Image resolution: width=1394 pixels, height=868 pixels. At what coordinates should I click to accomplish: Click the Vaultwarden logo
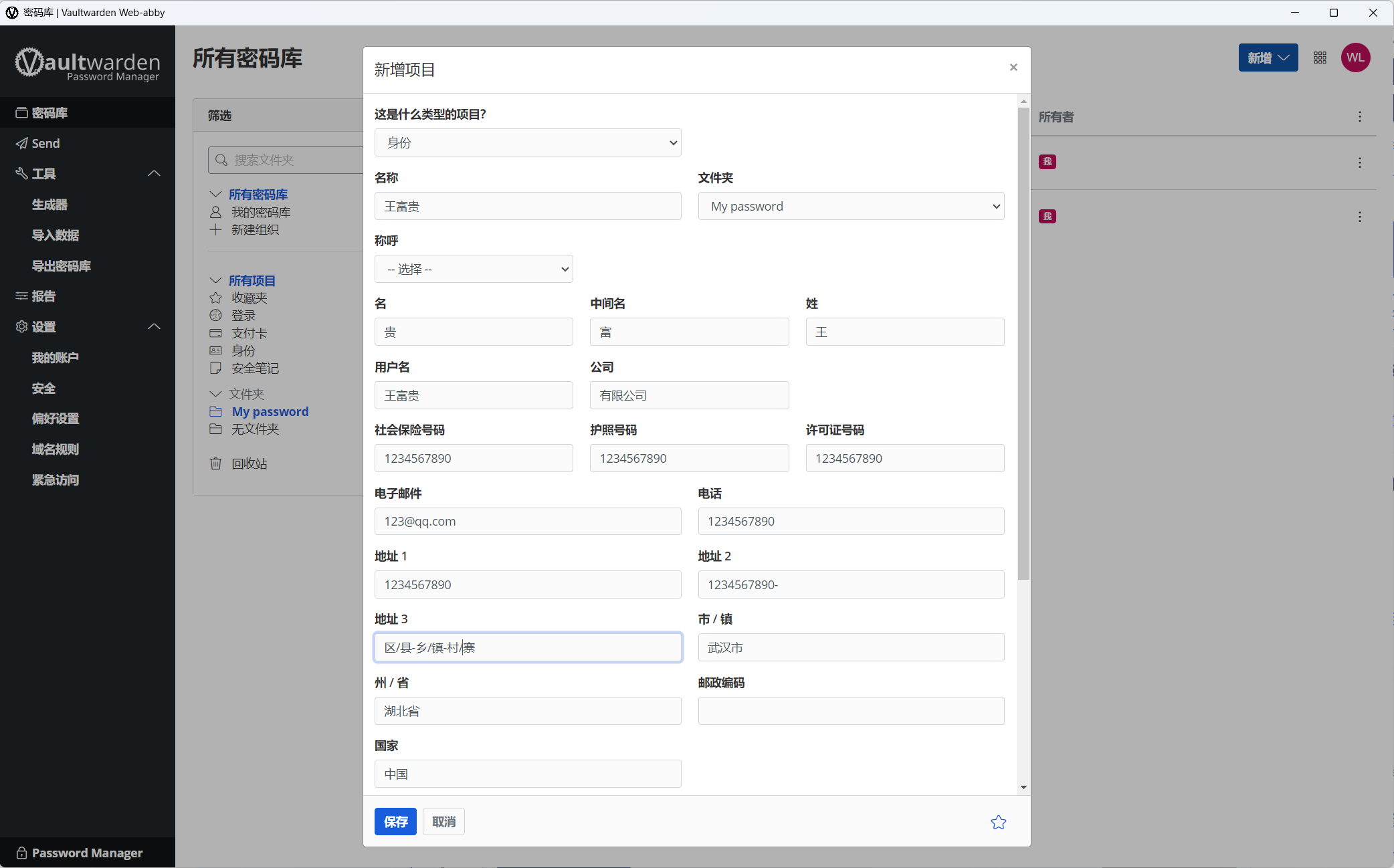(x=88, y=64)
